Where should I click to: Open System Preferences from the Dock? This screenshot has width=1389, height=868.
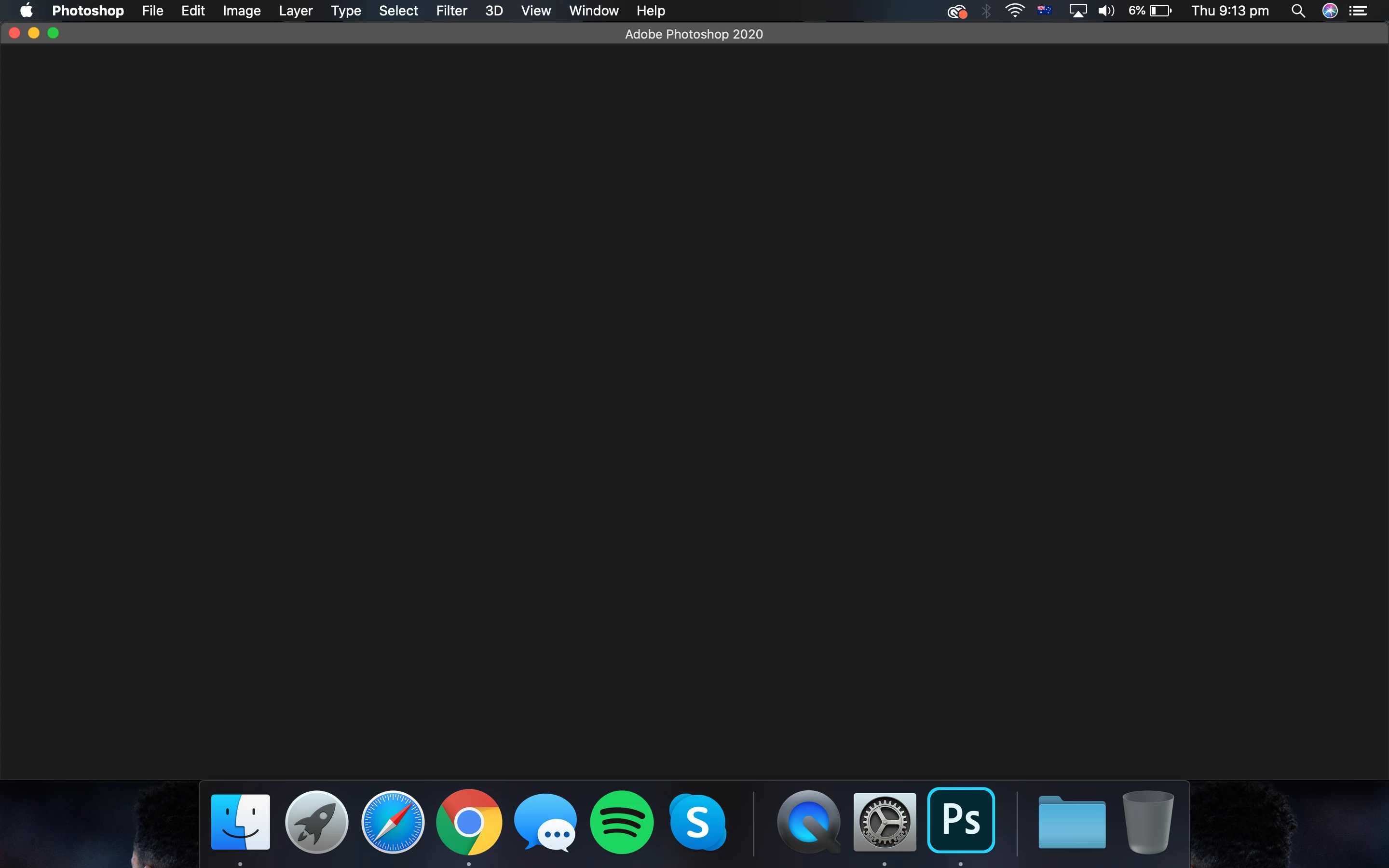coord(885,822)
